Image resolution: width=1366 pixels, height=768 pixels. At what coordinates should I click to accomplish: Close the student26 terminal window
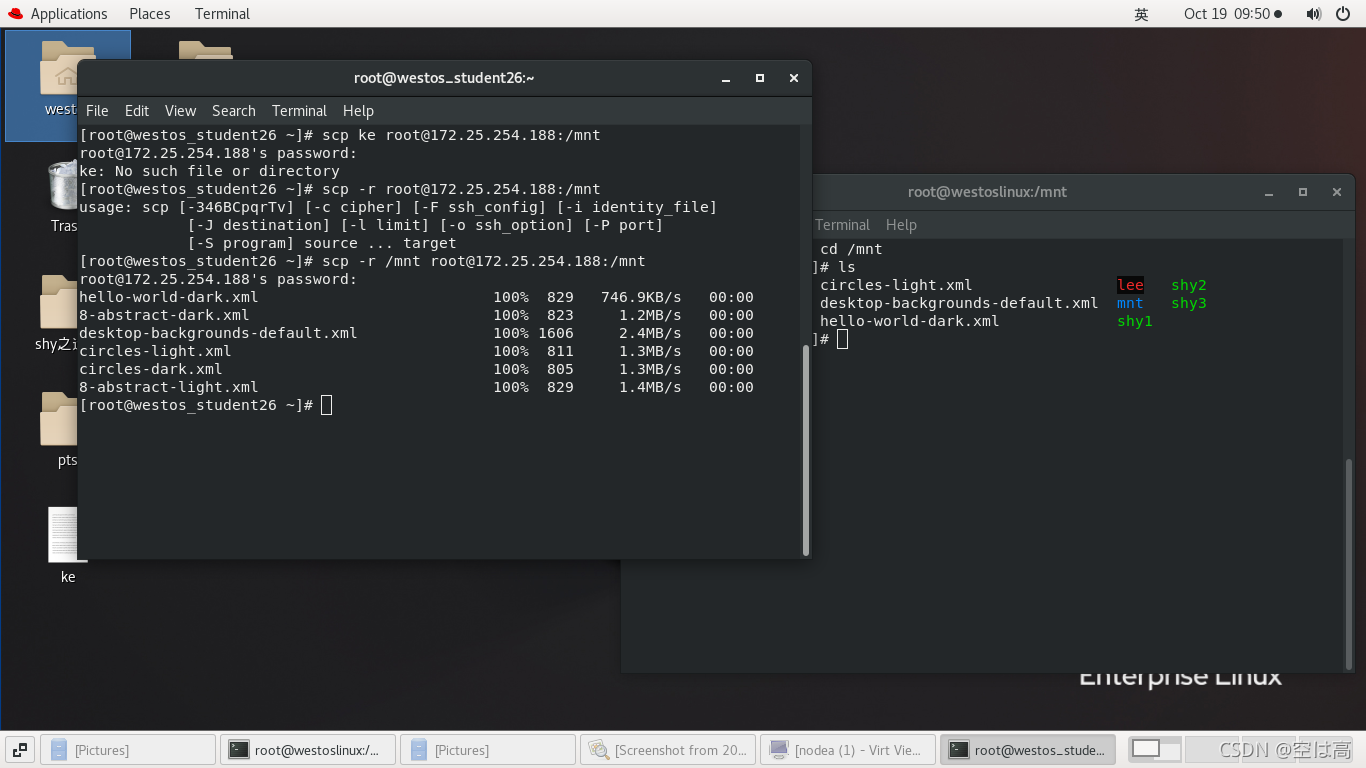coord(794,78)
